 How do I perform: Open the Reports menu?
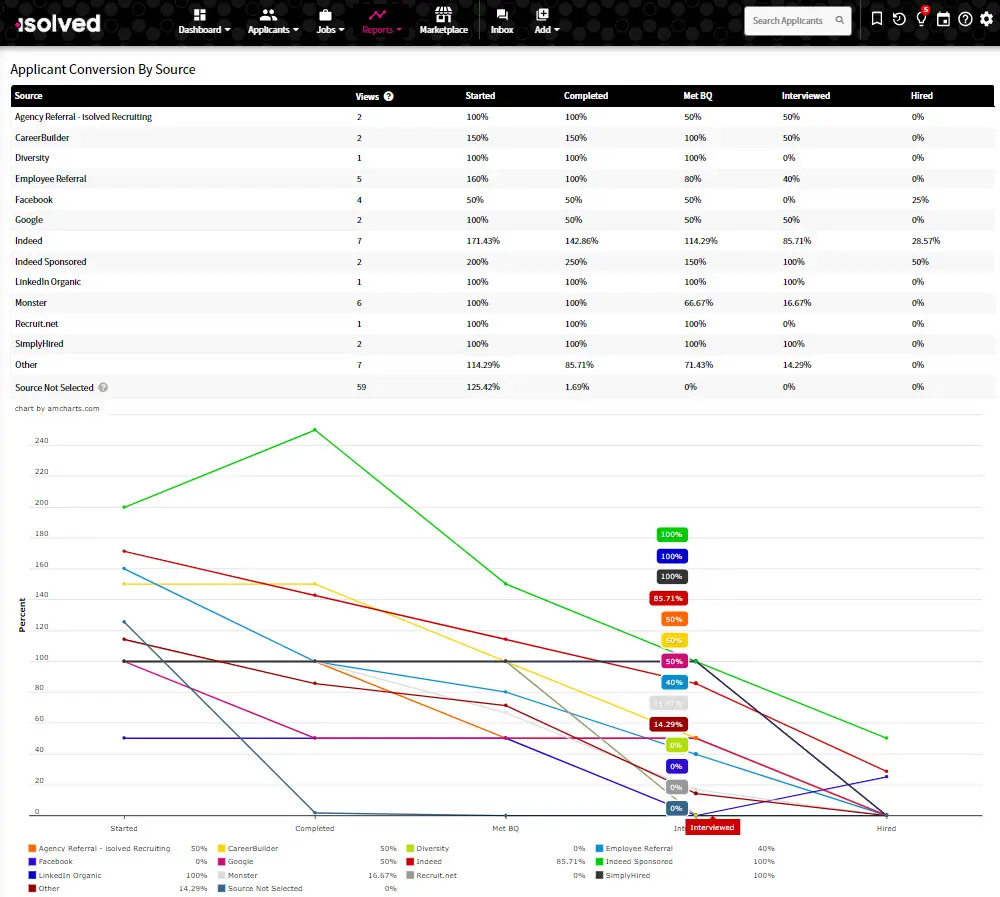click(x=381, y=22)
